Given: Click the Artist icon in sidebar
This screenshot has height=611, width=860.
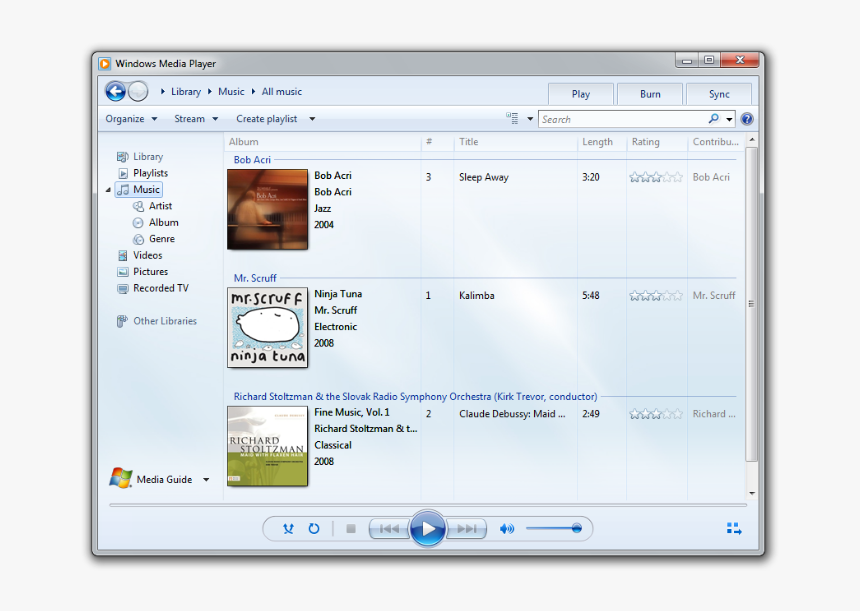Looking at the screenshot, I should [138, 206].
